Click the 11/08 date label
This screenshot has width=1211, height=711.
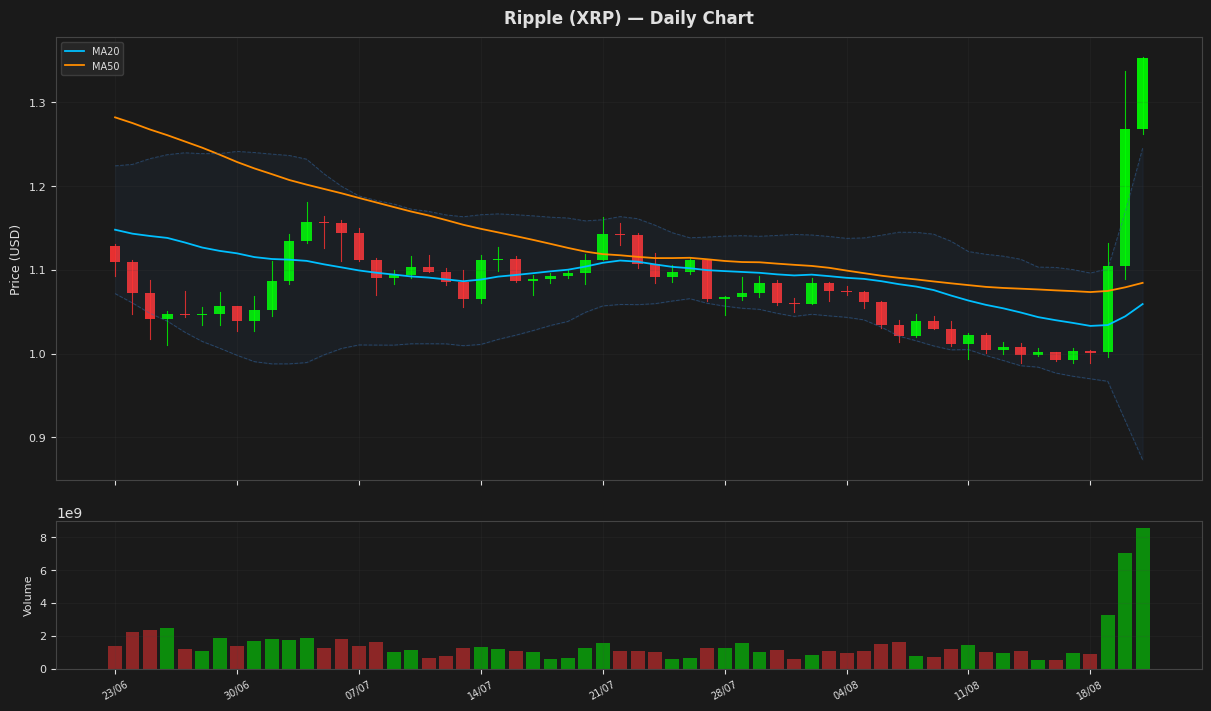tap(968, 689)
